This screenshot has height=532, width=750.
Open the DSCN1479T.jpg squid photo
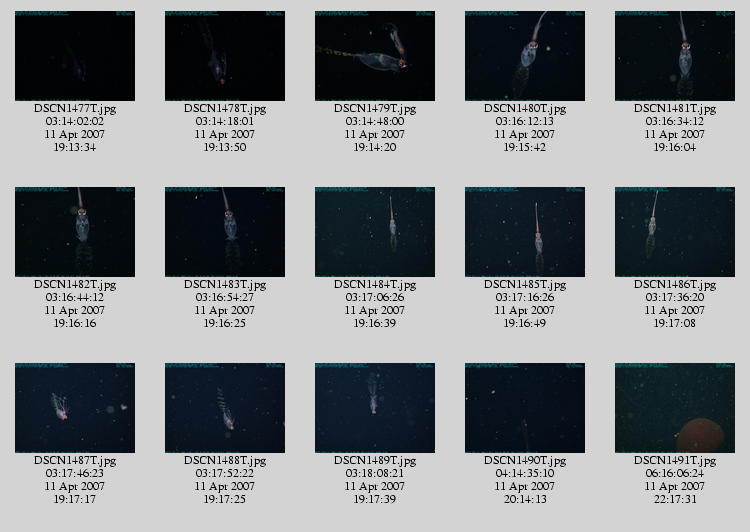(375, 56)
